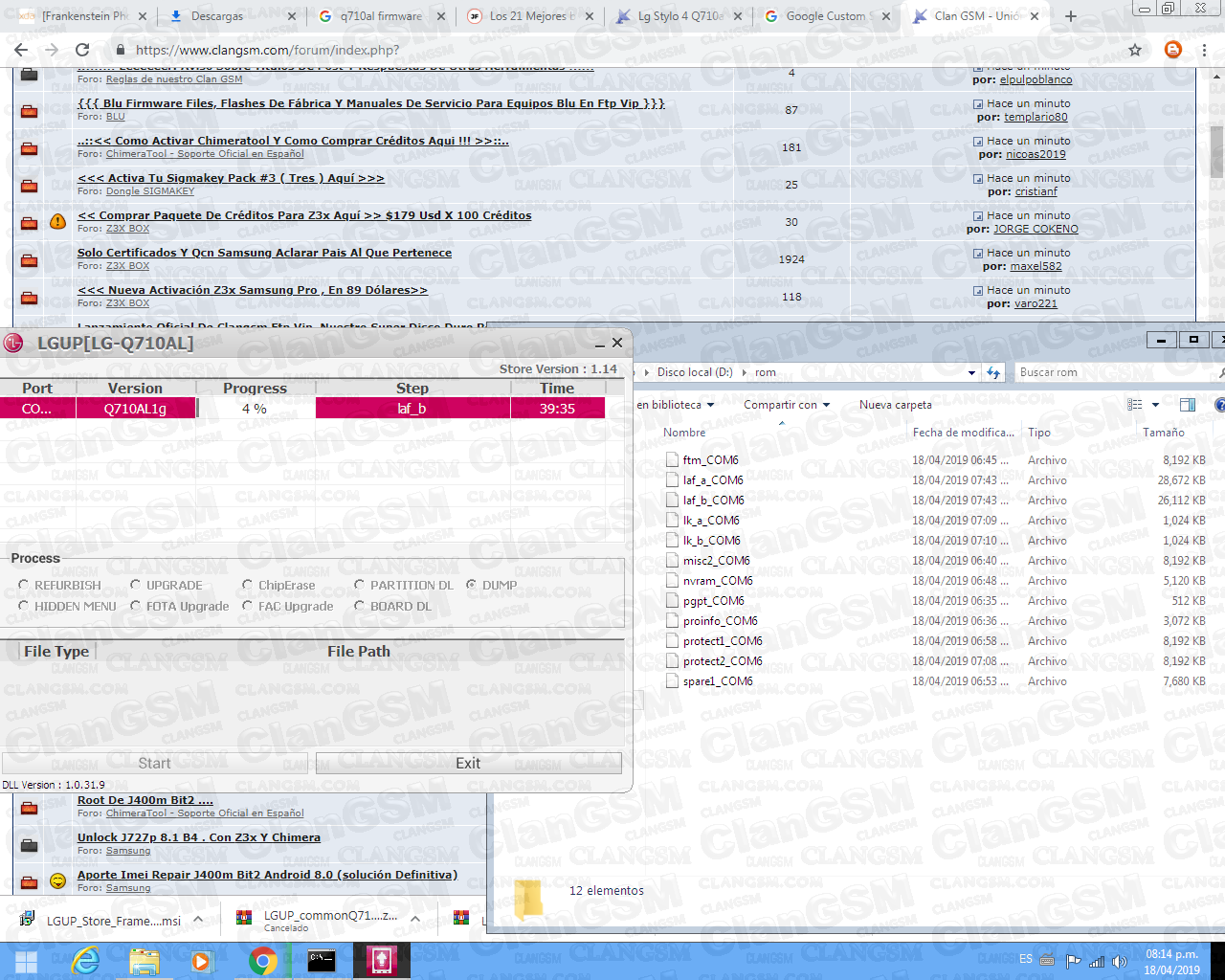Click the smiley icon next to Aporte Imei Repair thread
The image size is (1225, 980).
[x=57, y=880]
